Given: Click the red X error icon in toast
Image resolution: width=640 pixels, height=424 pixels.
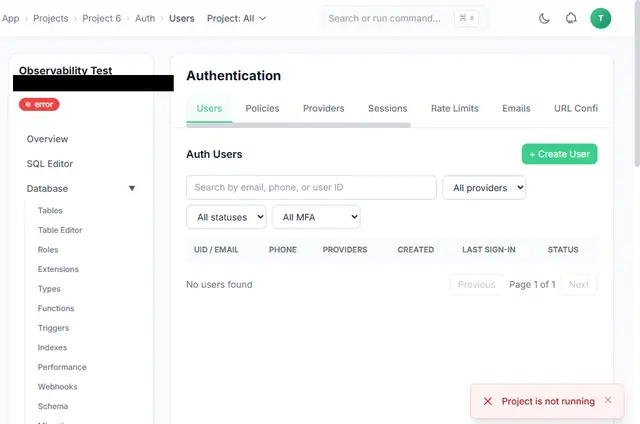Looking at the screenshot, I should coord(487,401).
